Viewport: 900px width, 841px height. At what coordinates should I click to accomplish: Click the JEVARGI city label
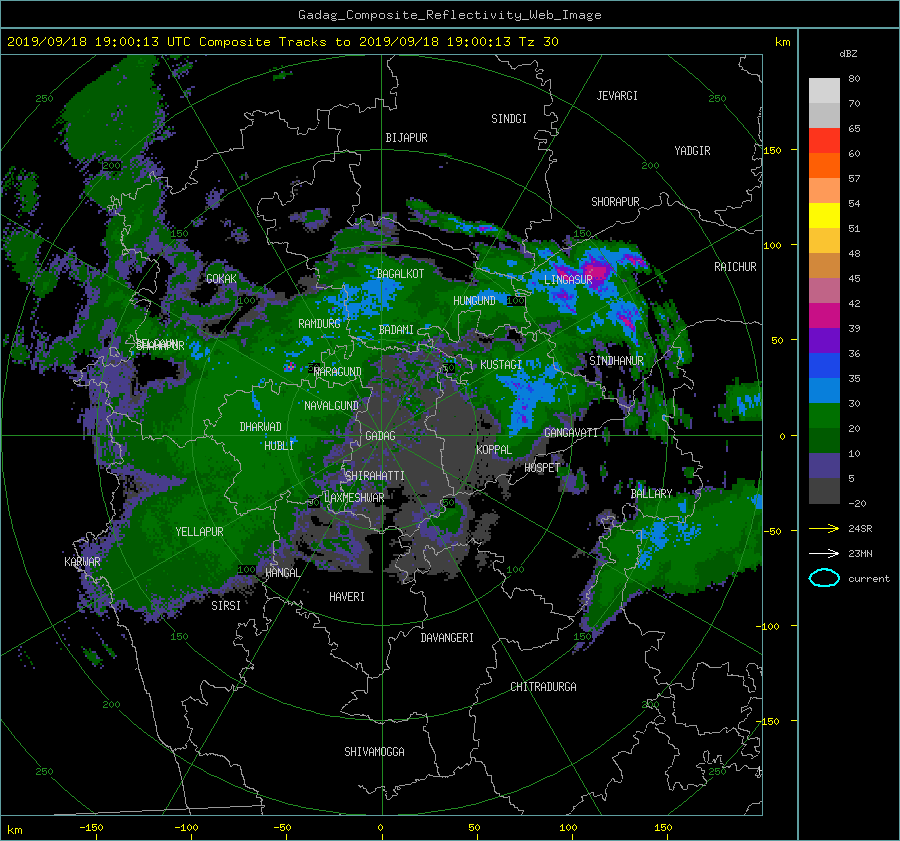(x=617, y=96)
